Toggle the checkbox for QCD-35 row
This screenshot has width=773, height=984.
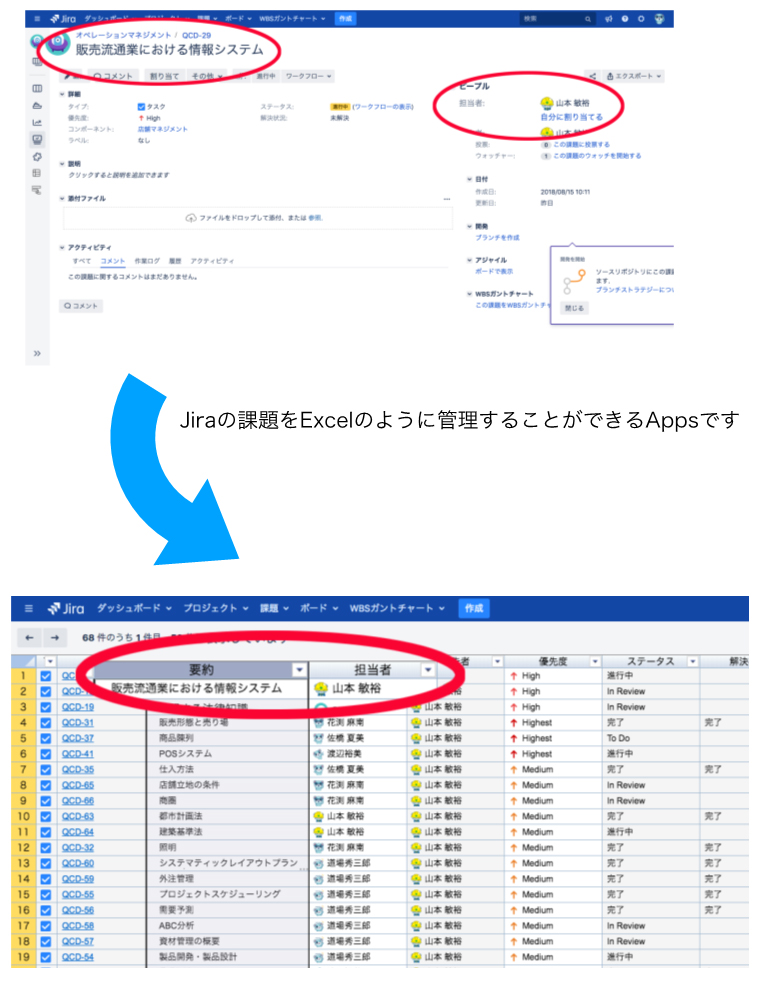[46, 770]
